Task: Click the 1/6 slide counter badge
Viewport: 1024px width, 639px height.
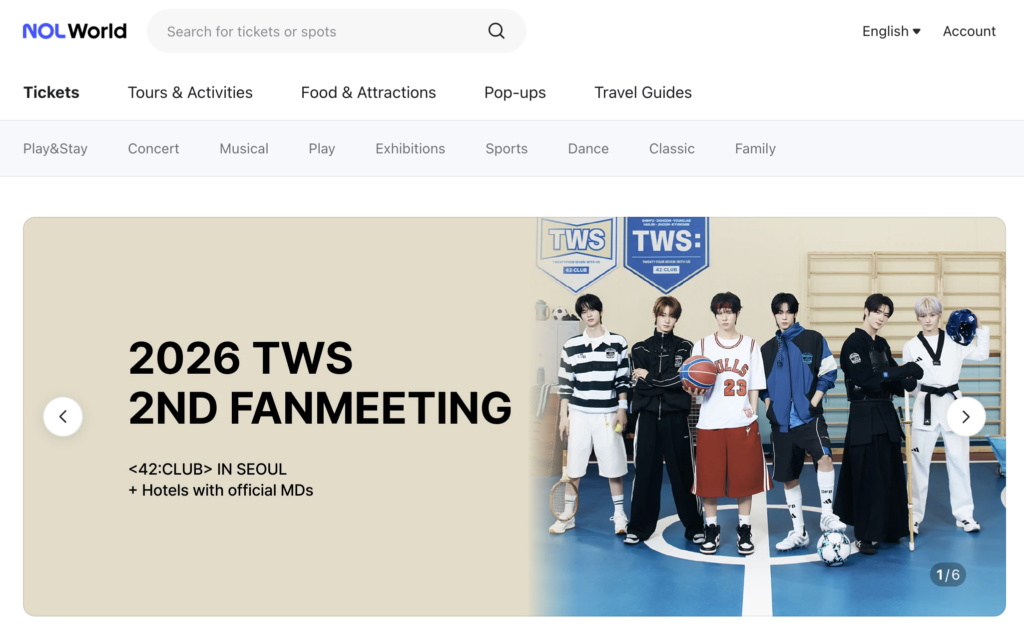Action: point(948,575)
